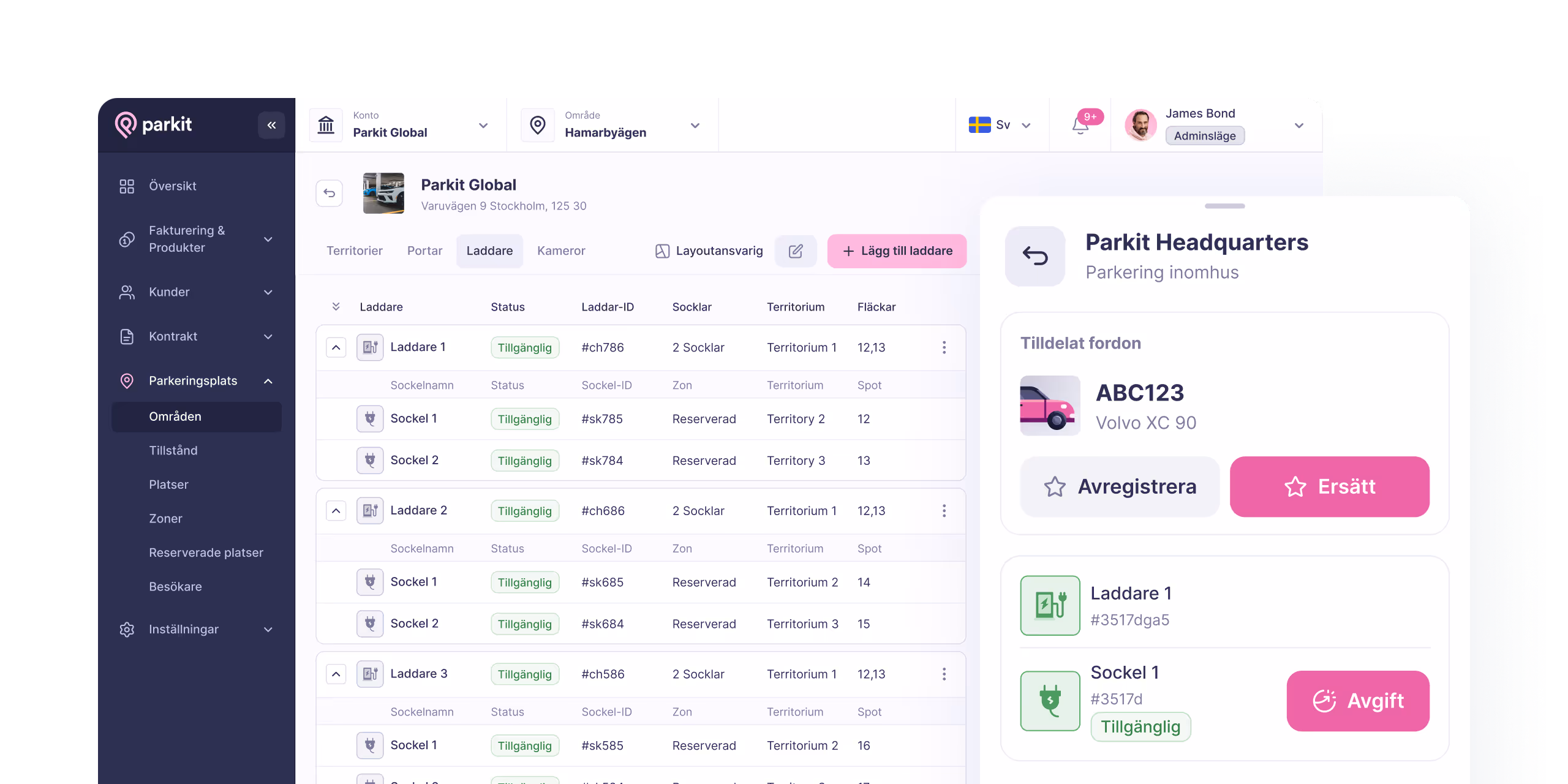This screenshot has width=1568, height=784.
Task: Click the Avgift button for Sockel 1
Action: click(1357, 701)
